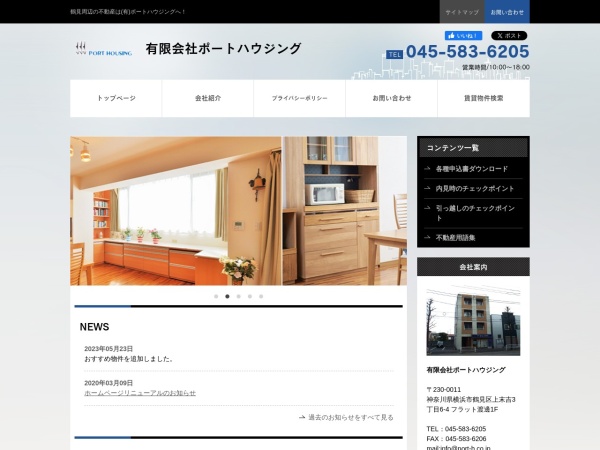Click the 有限会社ポートハウジング site title
The width and height of the screenshot is (600, 450).
(223, 49)
